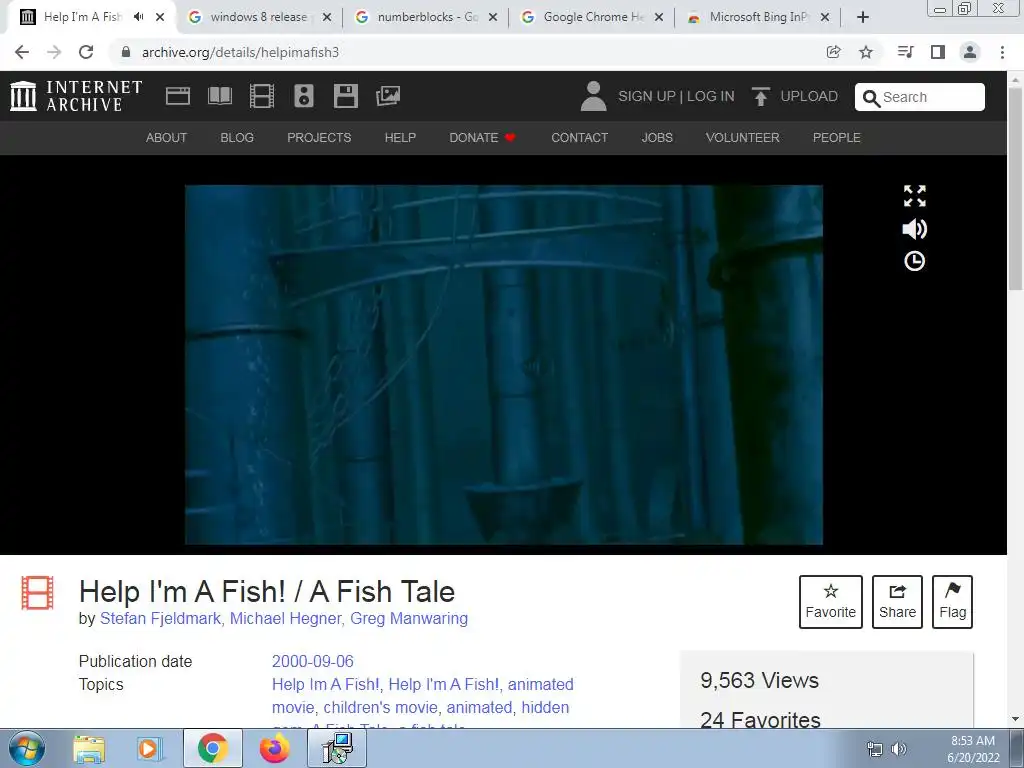Click the page vertical scrollbar thumb
This screenshot has height=768, width=1024.
click(1016, 189)
